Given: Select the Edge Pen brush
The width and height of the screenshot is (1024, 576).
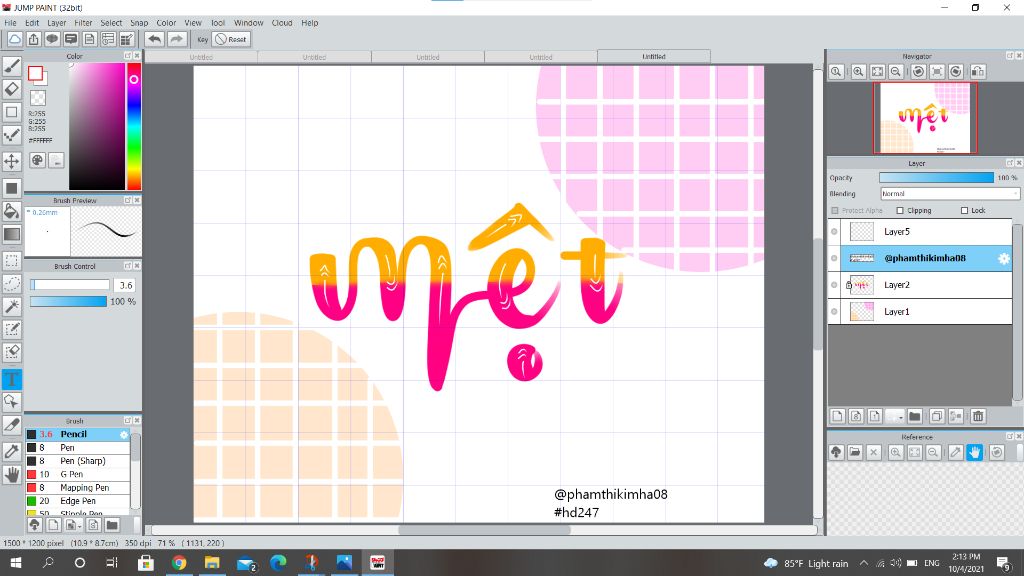Looking at the screenshot, I should tap(78, 501).
